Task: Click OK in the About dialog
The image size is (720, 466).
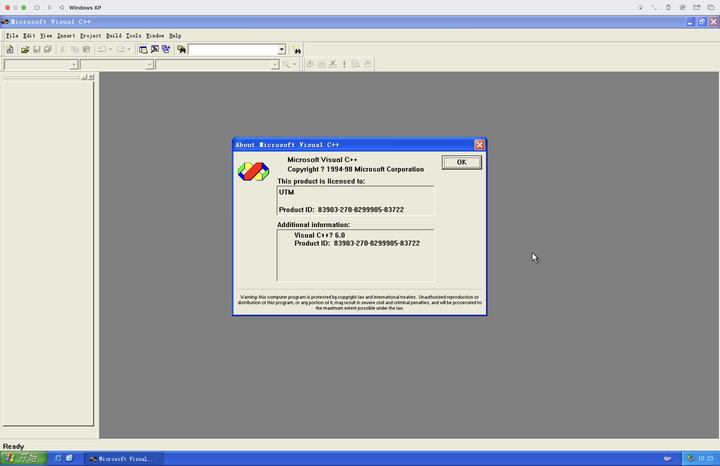Action: tap(461, 162)
